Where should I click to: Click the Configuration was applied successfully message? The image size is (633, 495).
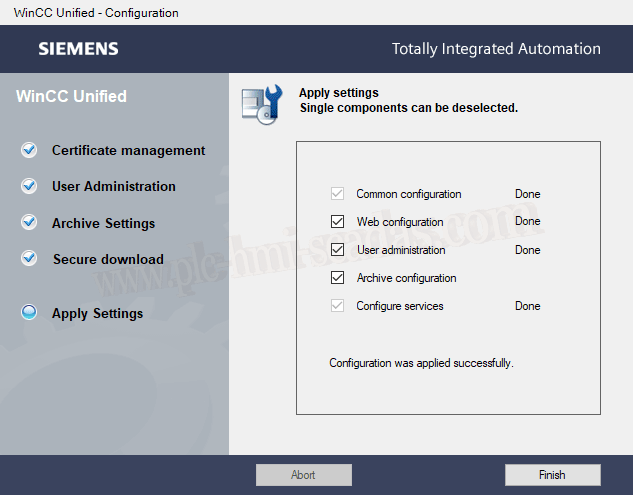(x=421, y=363)
